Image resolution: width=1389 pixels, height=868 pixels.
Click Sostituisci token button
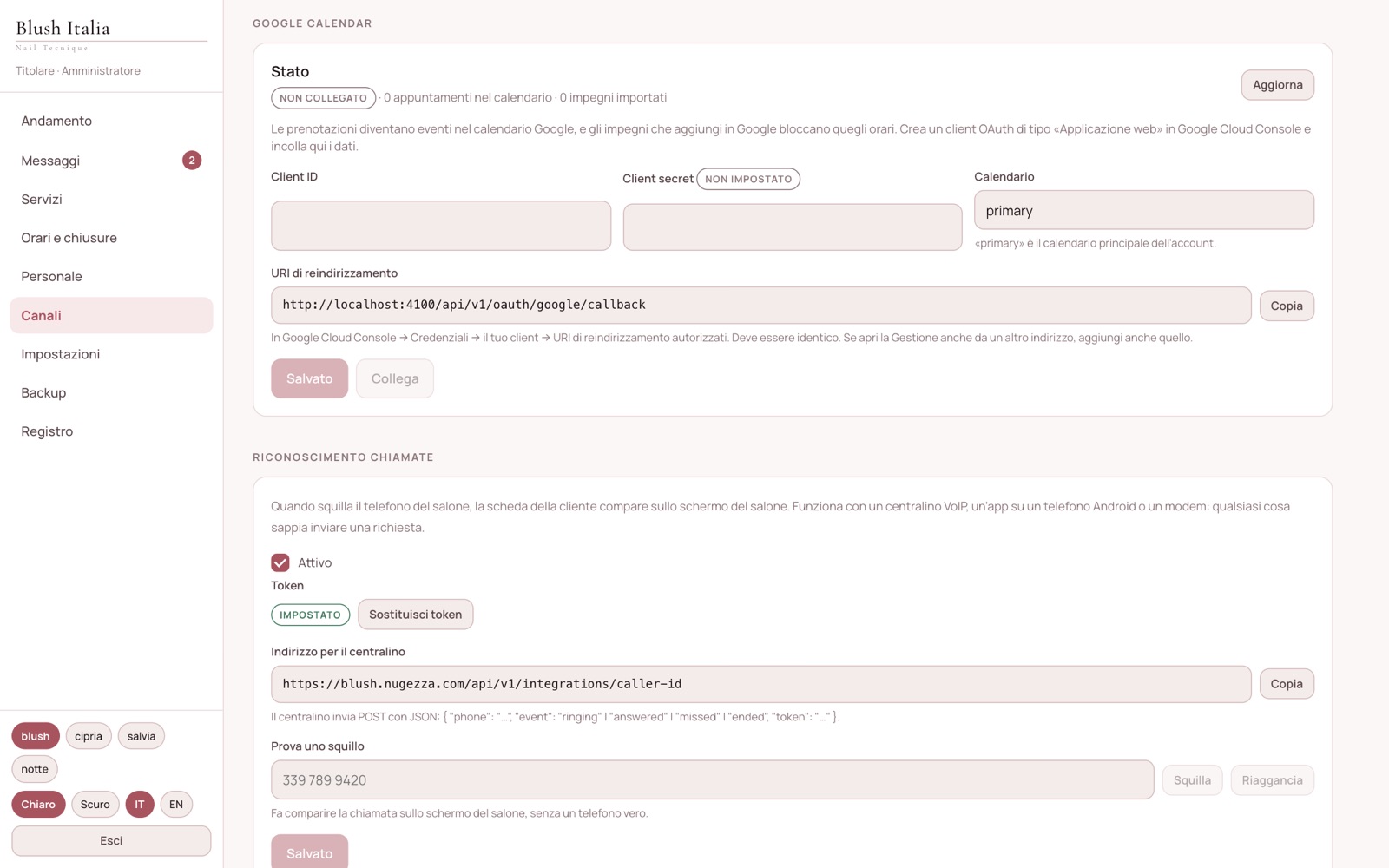pos(416,615)
